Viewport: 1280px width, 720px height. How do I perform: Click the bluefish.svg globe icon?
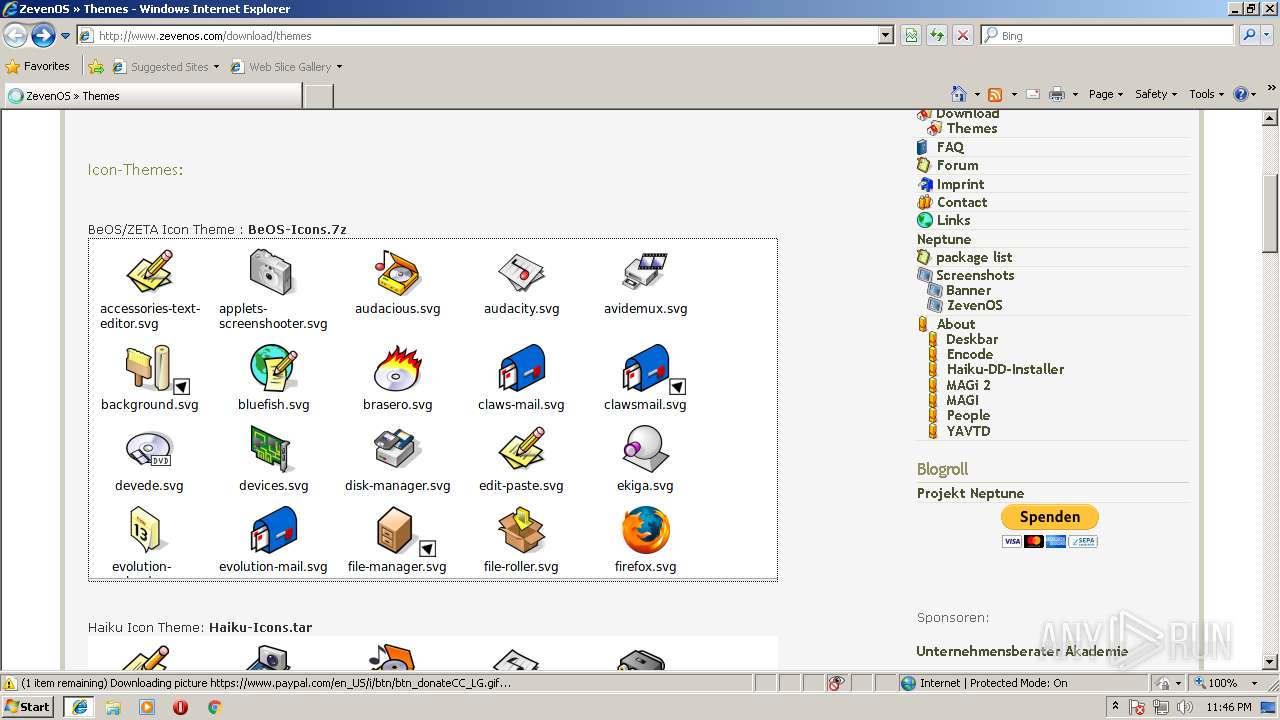point(274,368)
